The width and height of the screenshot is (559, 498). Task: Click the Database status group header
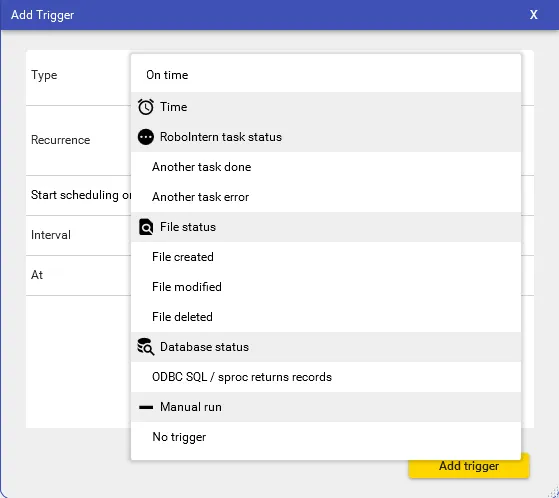coord(326,347)
